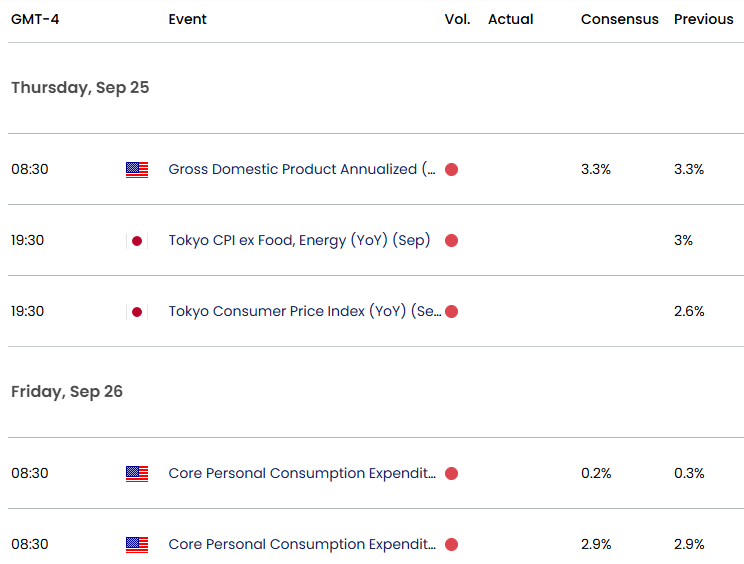Click the Event column header
The width and height of the screenshot is (744, 564).
click(188, 19)
